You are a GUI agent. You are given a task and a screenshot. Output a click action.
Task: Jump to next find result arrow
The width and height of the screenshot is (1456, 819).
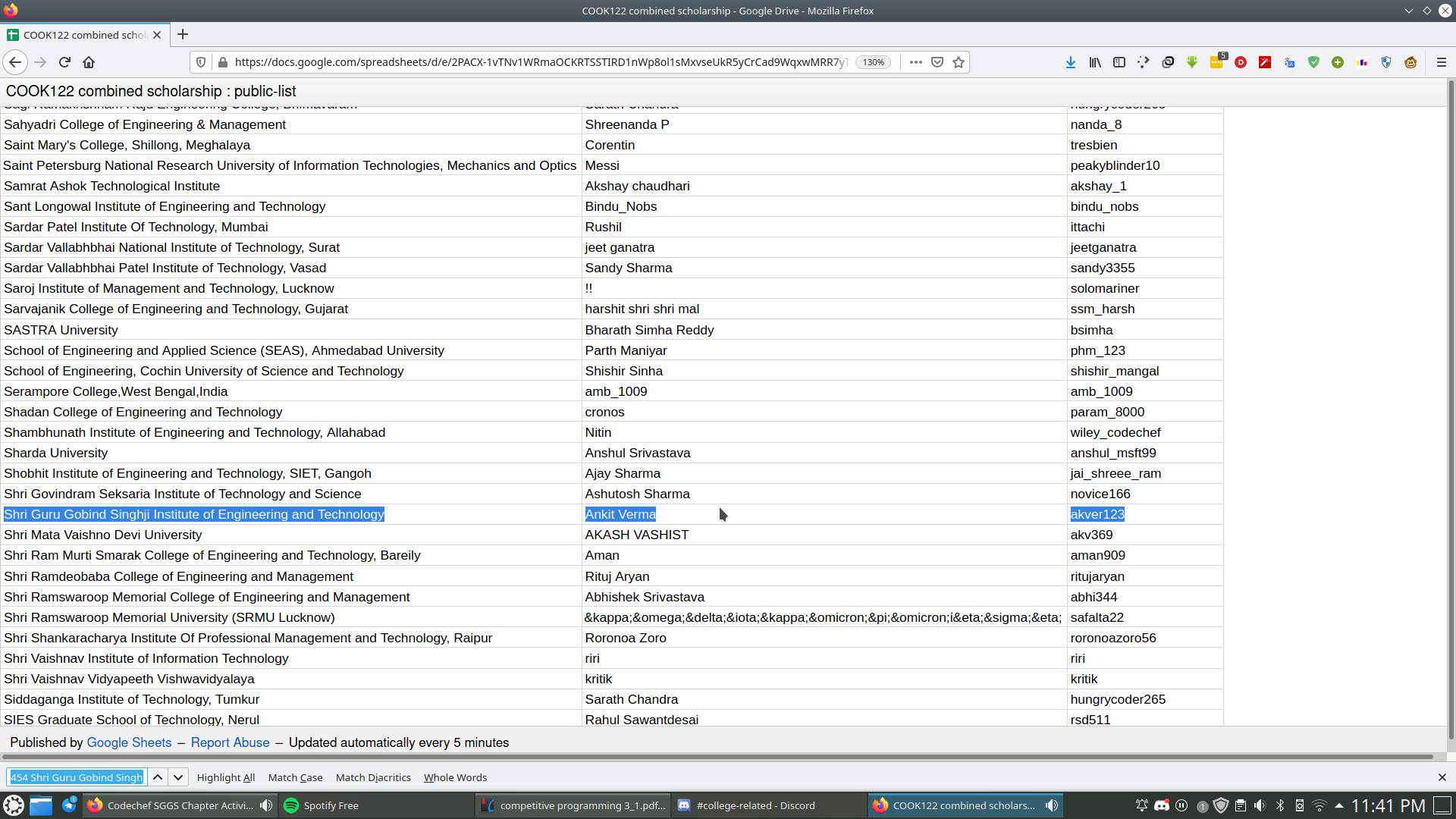tap(178, 777)
